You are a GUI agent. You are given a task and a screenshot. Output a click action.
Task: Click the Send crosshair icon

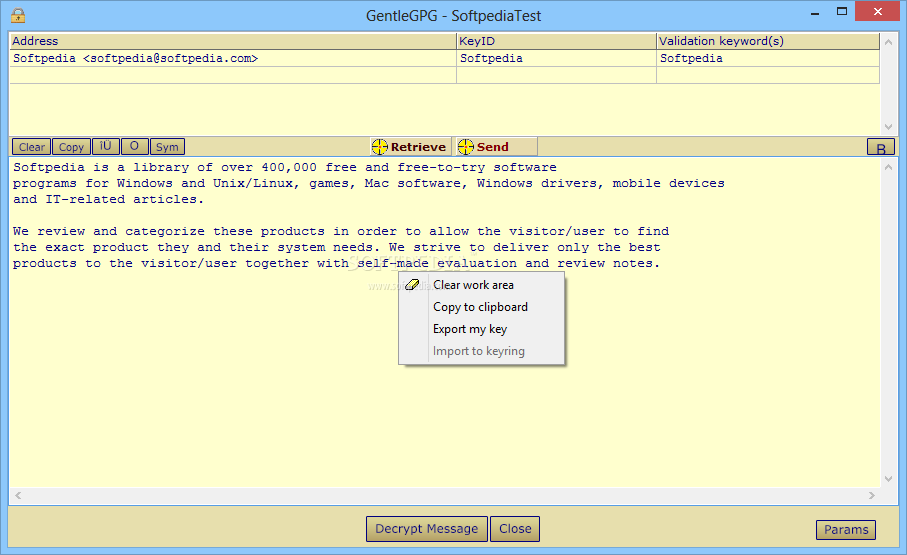point(466,147)
